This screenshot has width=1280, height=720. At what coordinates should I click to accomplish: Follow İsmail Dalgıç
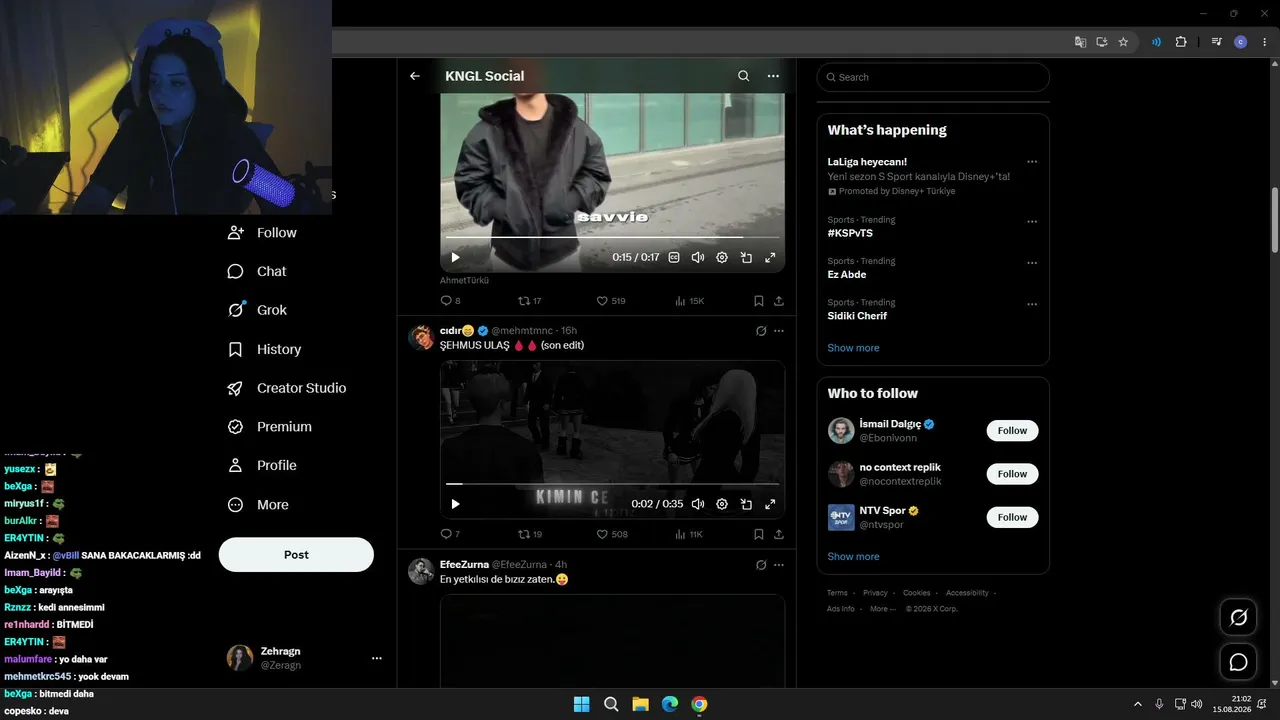click(1012, 431)
